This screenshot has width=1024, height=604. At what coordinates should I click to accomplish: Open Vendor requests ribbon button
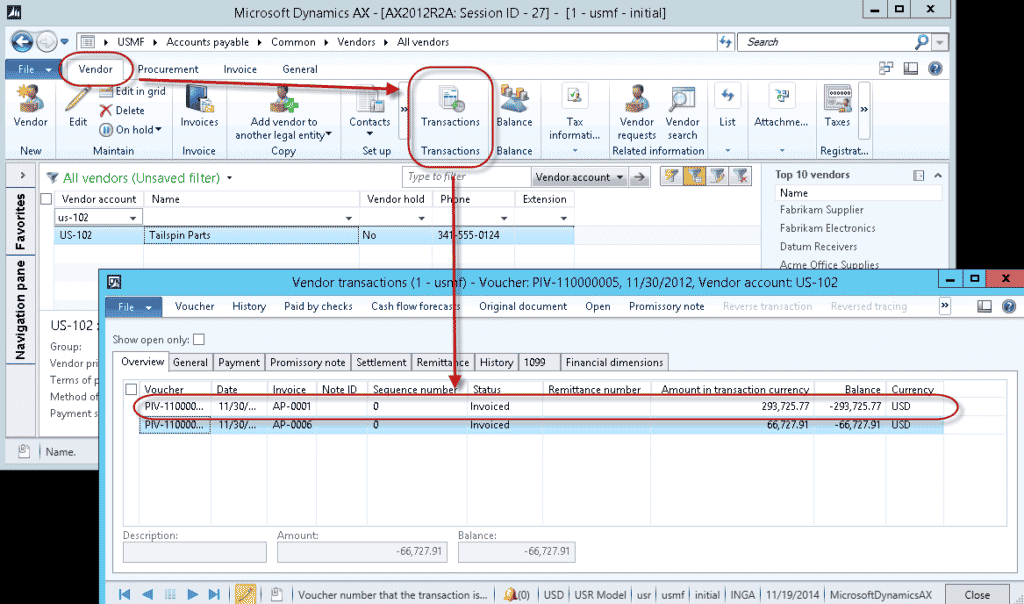coord(637,112)
